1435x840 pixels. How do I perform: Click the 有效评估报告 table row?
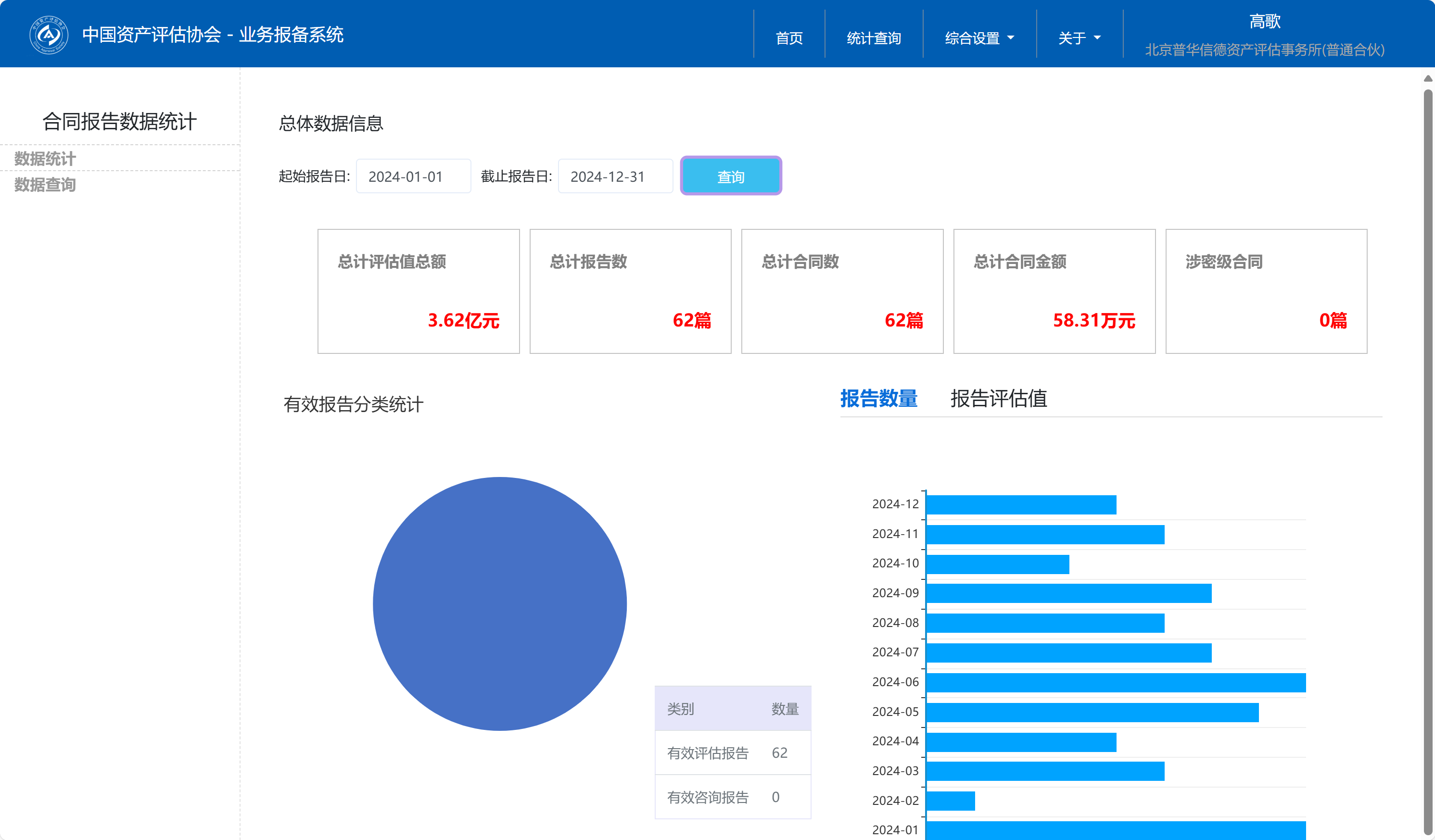coord(732,753)
